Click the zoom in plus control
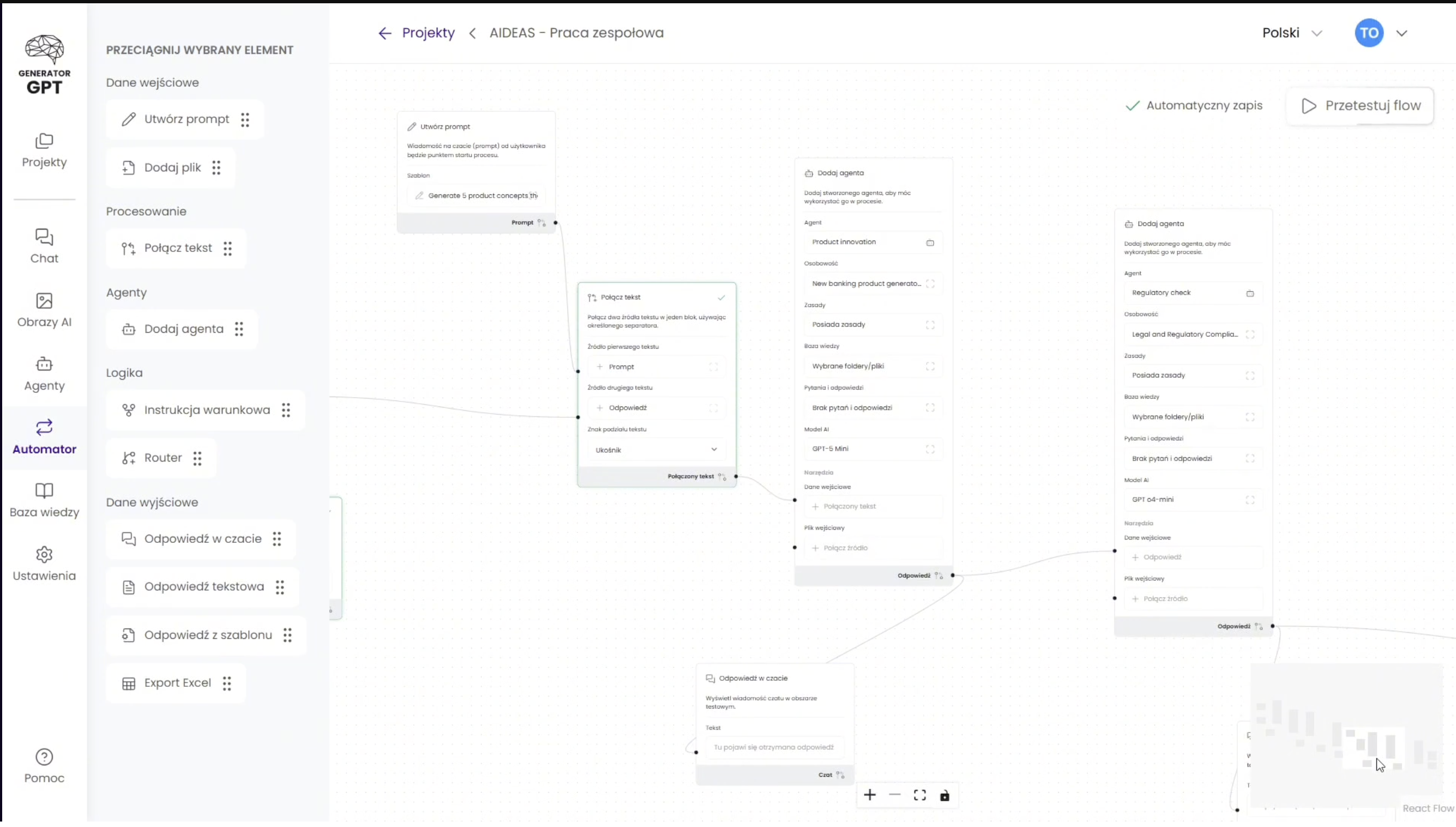The height and width of the screenshot is (827, 1456). [870, 795]
